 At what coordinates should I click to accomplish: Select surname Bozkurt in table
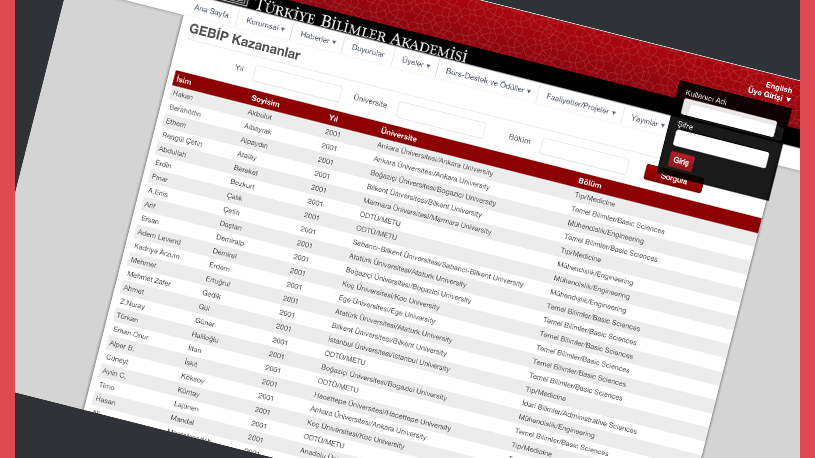coord(242,183)
